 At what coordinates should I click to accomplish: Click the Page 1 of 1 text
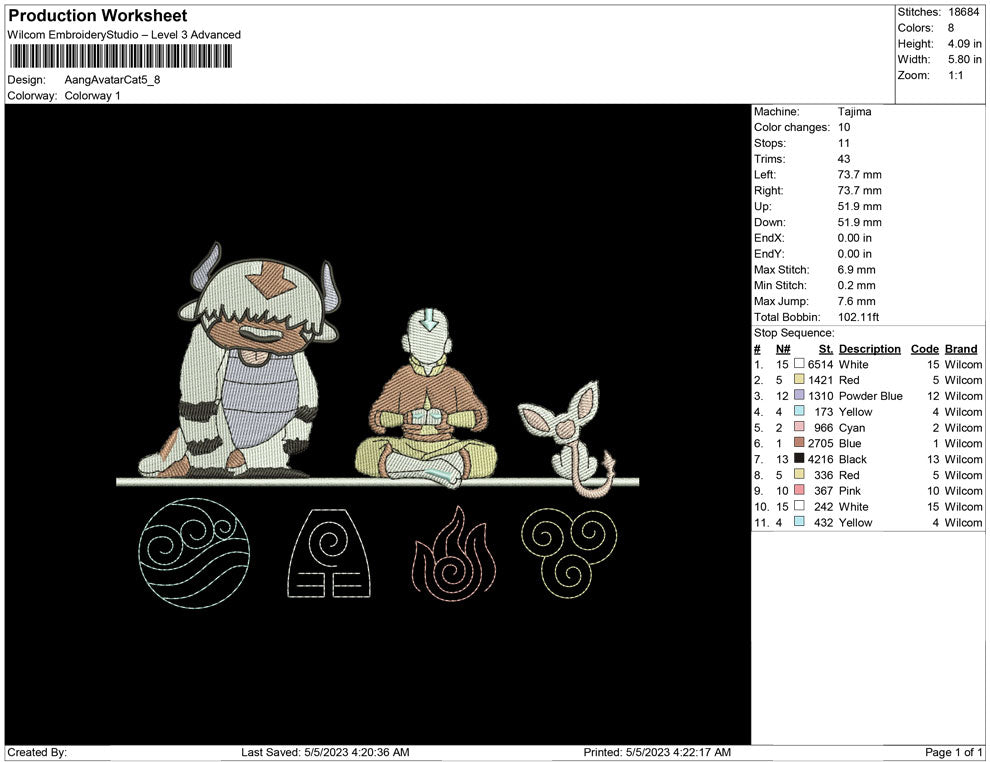click(x=953, y=752)
